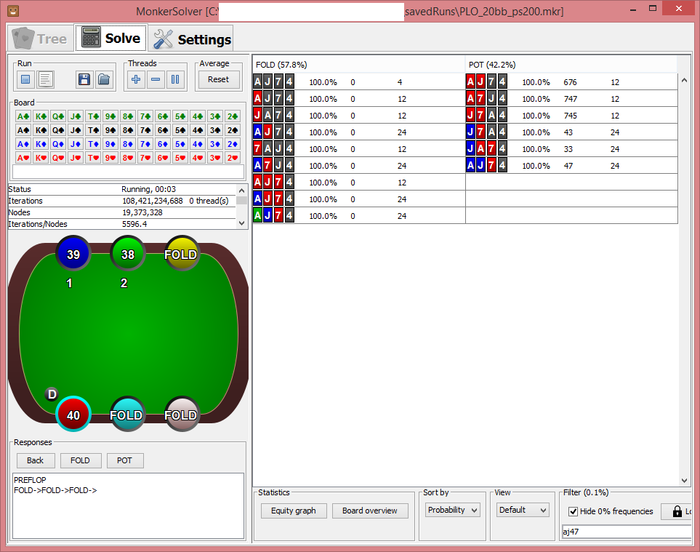The width and height of the screenshot is (700, 552).
Task: Open the Equity graph
Action: coord(293,510)
